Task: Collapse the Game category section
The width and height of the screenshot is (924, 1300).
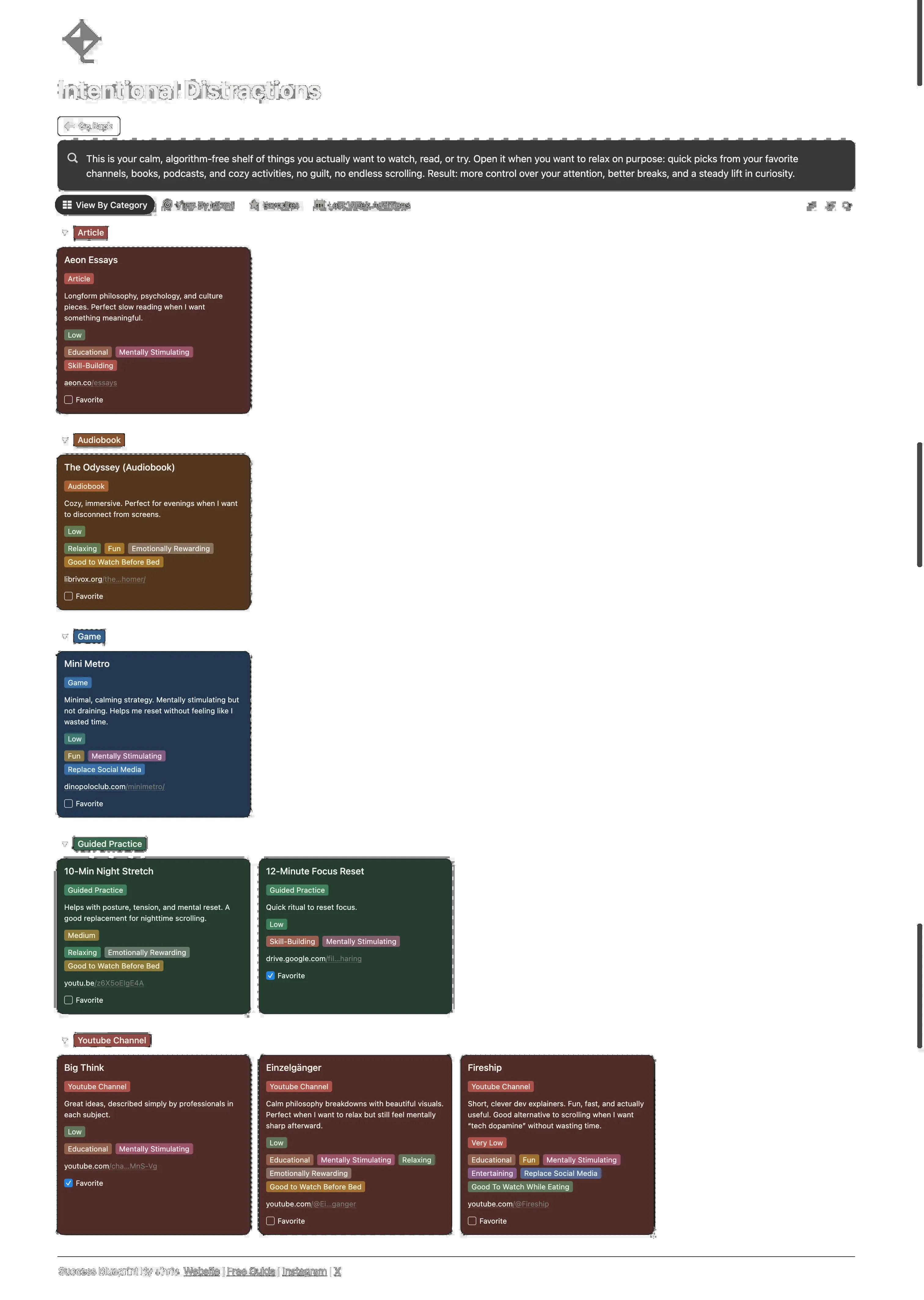Action: click(x=64, y=636)
